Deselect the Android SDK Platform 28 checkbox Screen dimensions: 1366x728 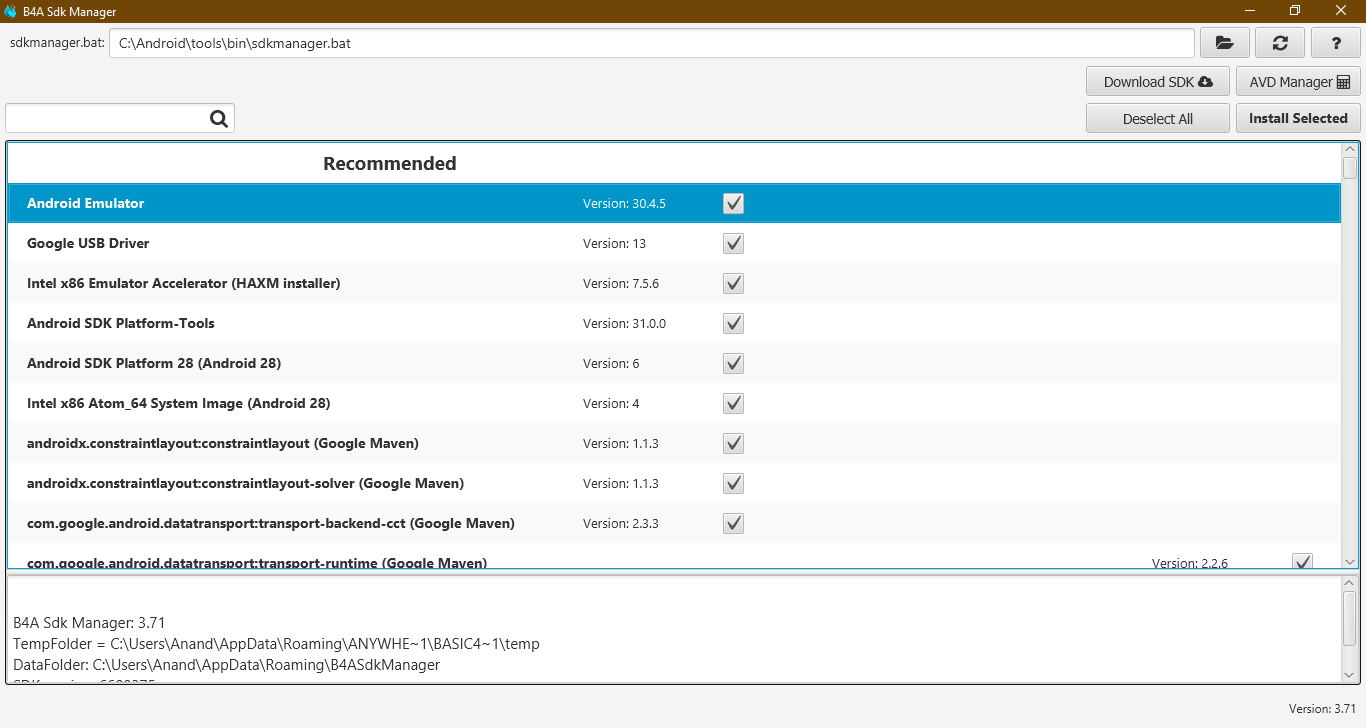click(x=733, y=363)
